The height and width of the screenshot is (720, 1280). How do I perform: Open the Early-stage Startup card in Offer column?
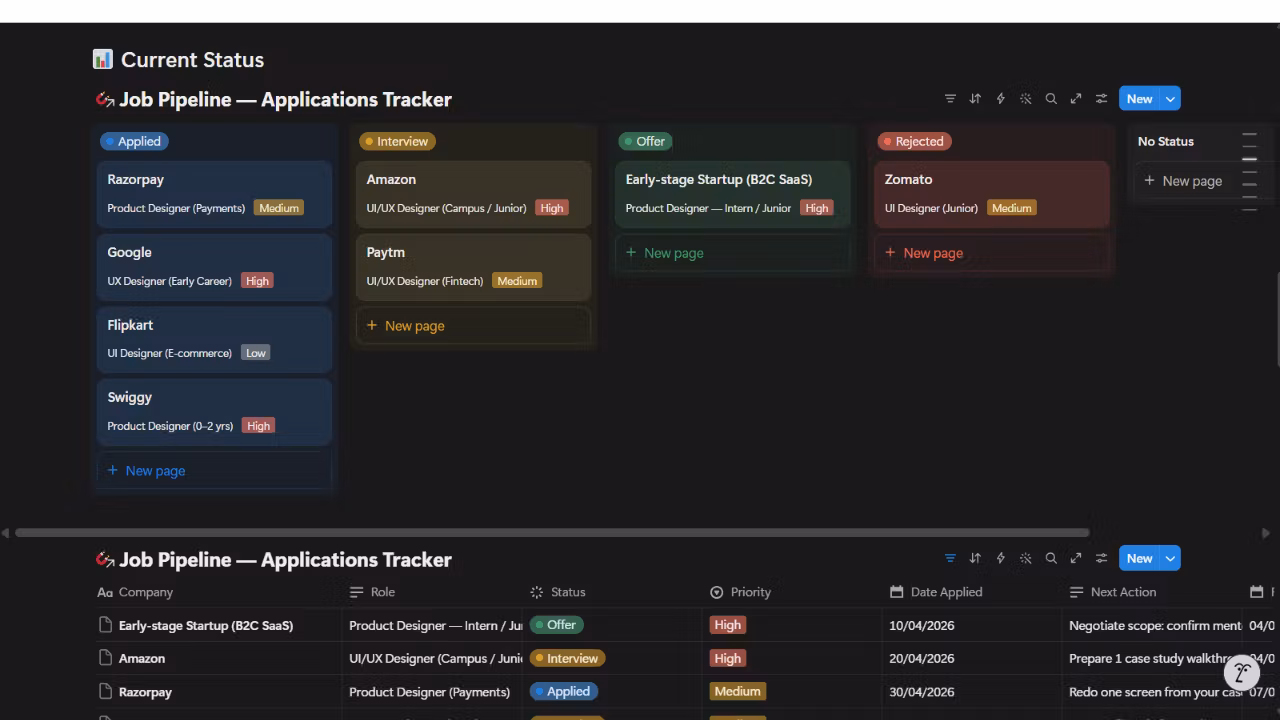(732, 193)
